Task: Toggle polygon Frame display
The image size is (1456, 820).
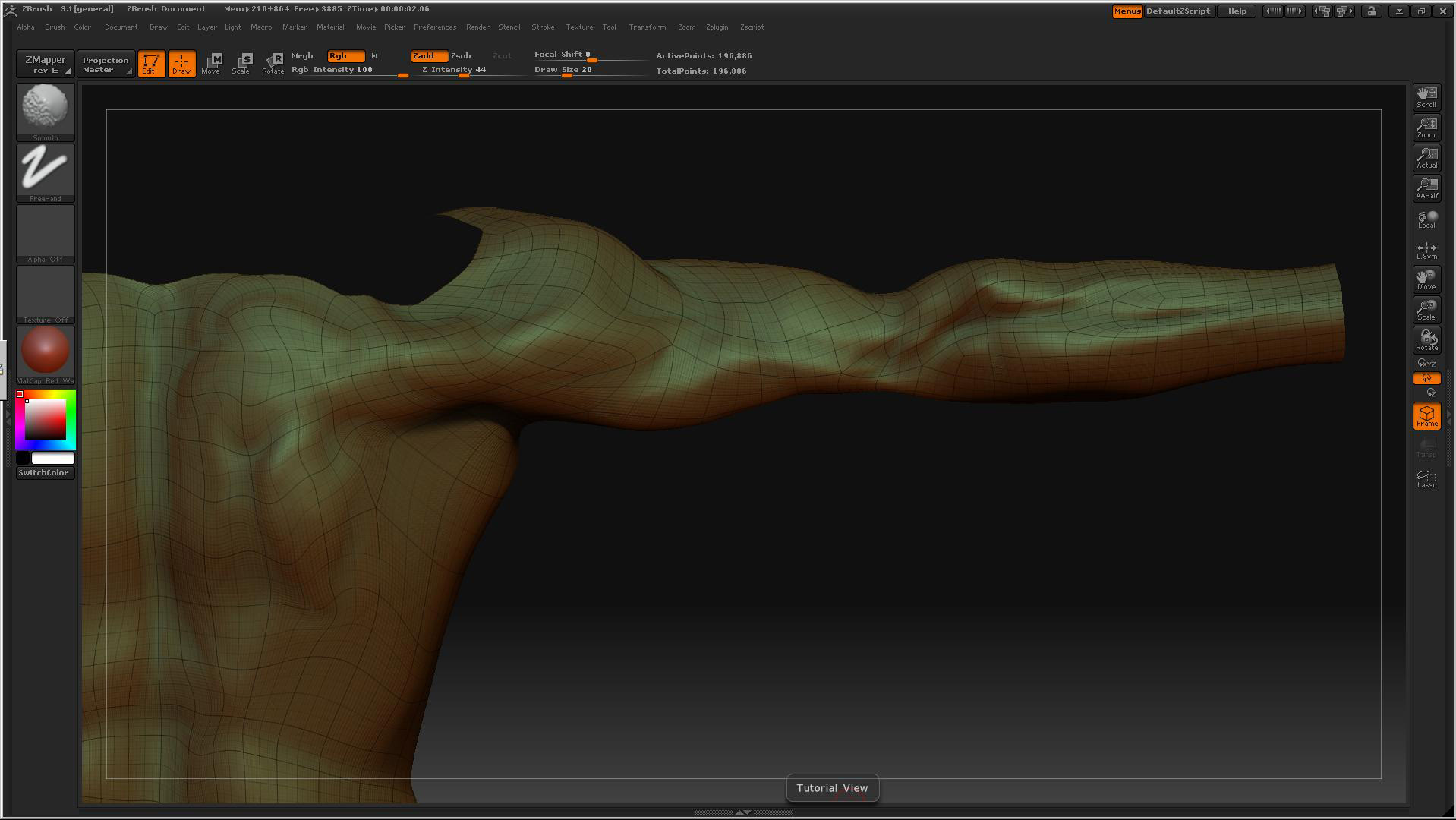Action: pyautogui.click(x=1426, y=416)
